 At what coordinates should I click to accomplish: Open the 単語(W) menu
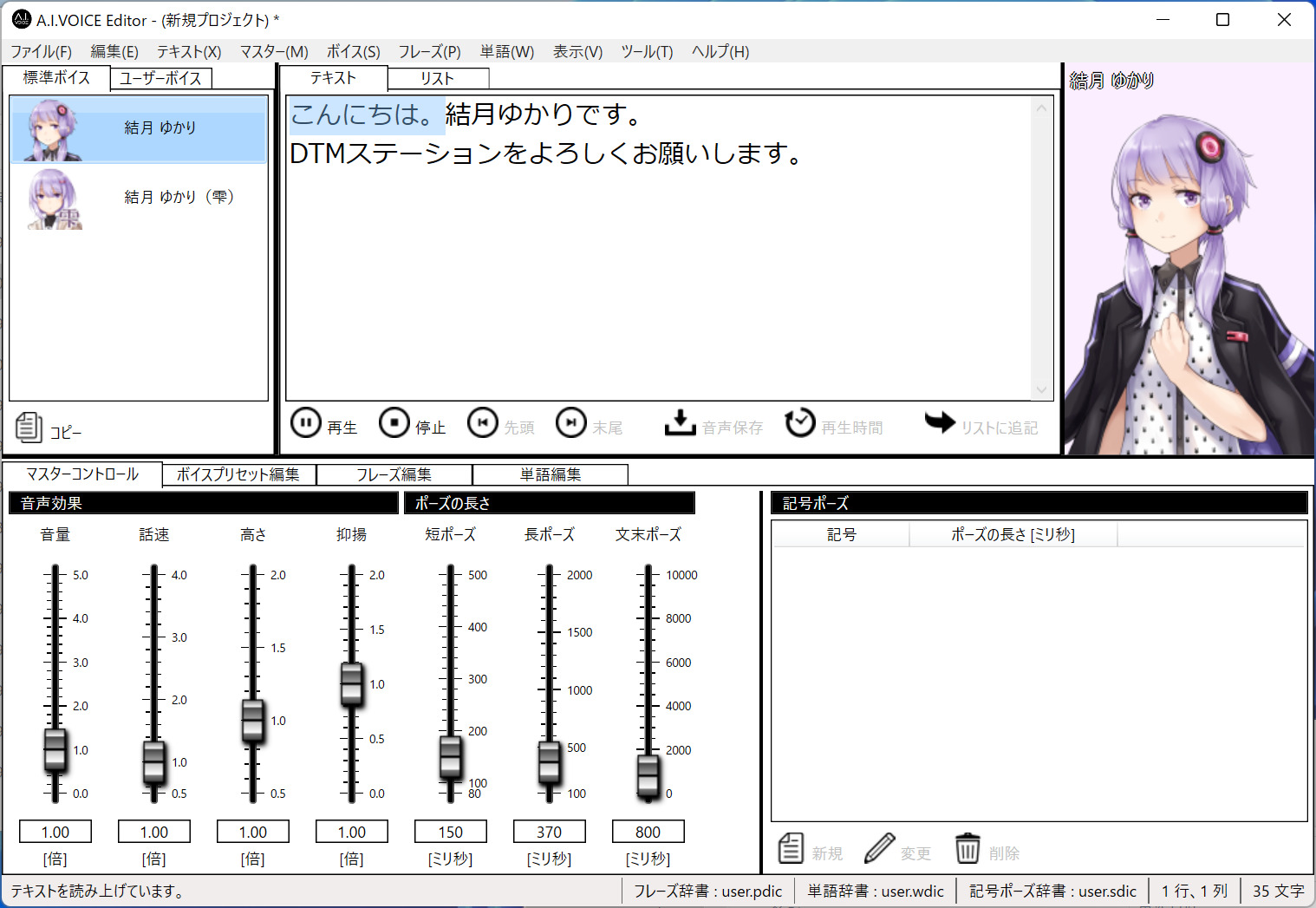[x=507, y=52]
